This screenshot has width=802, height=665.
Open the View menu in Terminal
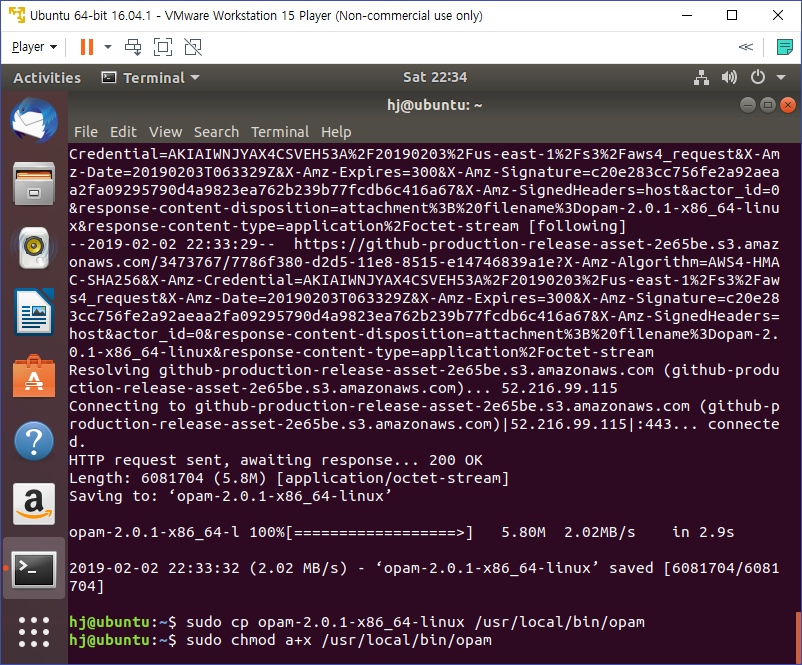click(165, 132)
